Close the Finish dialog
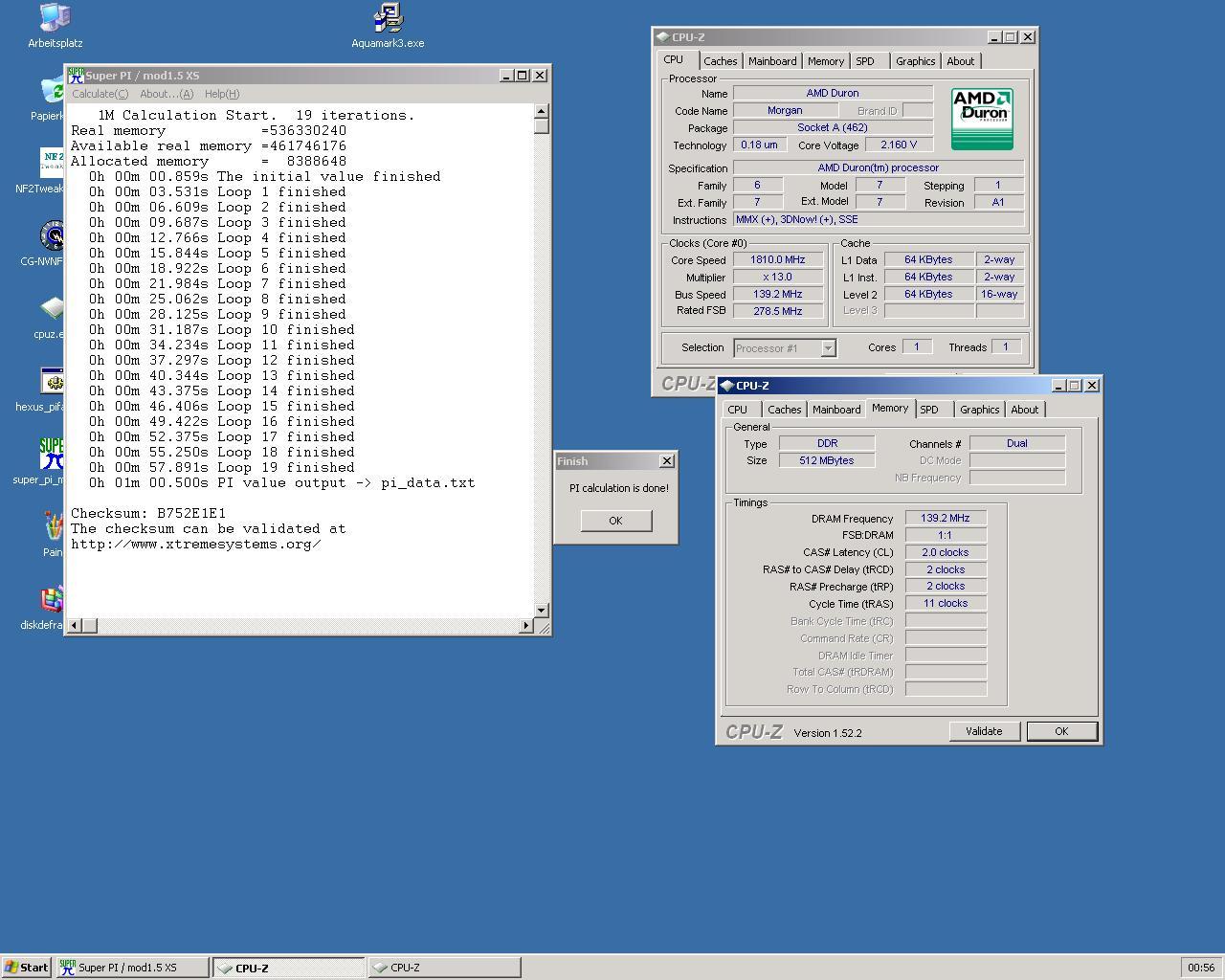 click(x=667, y=461)
